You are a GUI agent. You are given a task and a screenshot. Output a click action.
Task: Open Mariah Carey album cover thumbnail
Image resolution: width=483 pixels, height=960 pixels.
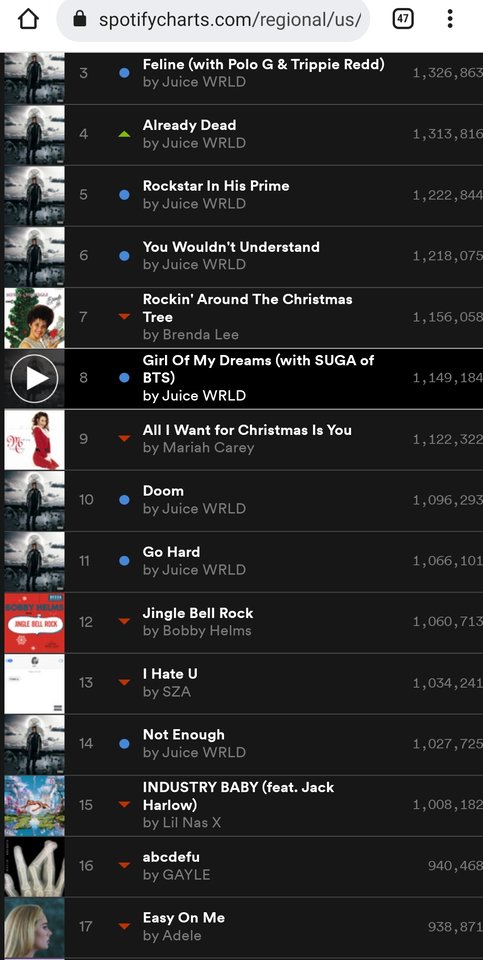tap(34, 440)
